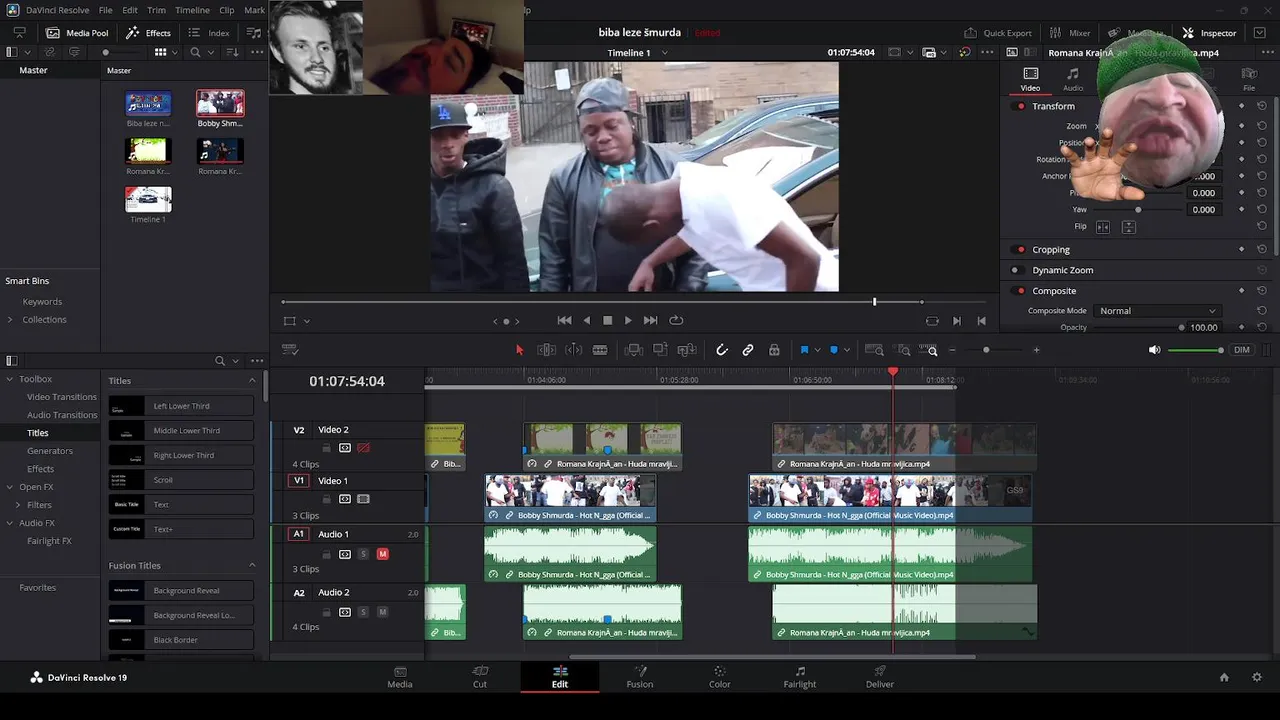Add a blue marker at playhead
The width and height of the screenshot is (1280, 720).
(834, 350)
